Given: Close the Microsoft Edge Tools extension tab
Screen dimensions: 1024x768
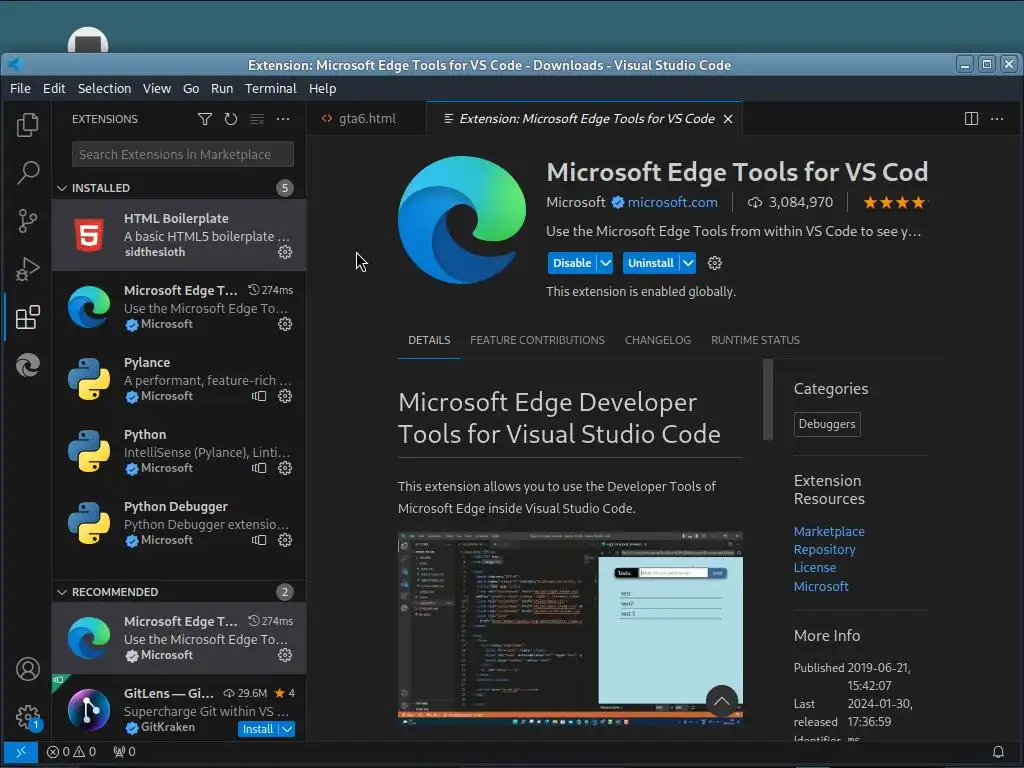Looking at the screenshot, I should pyautogui.click(x=728, y=119).
